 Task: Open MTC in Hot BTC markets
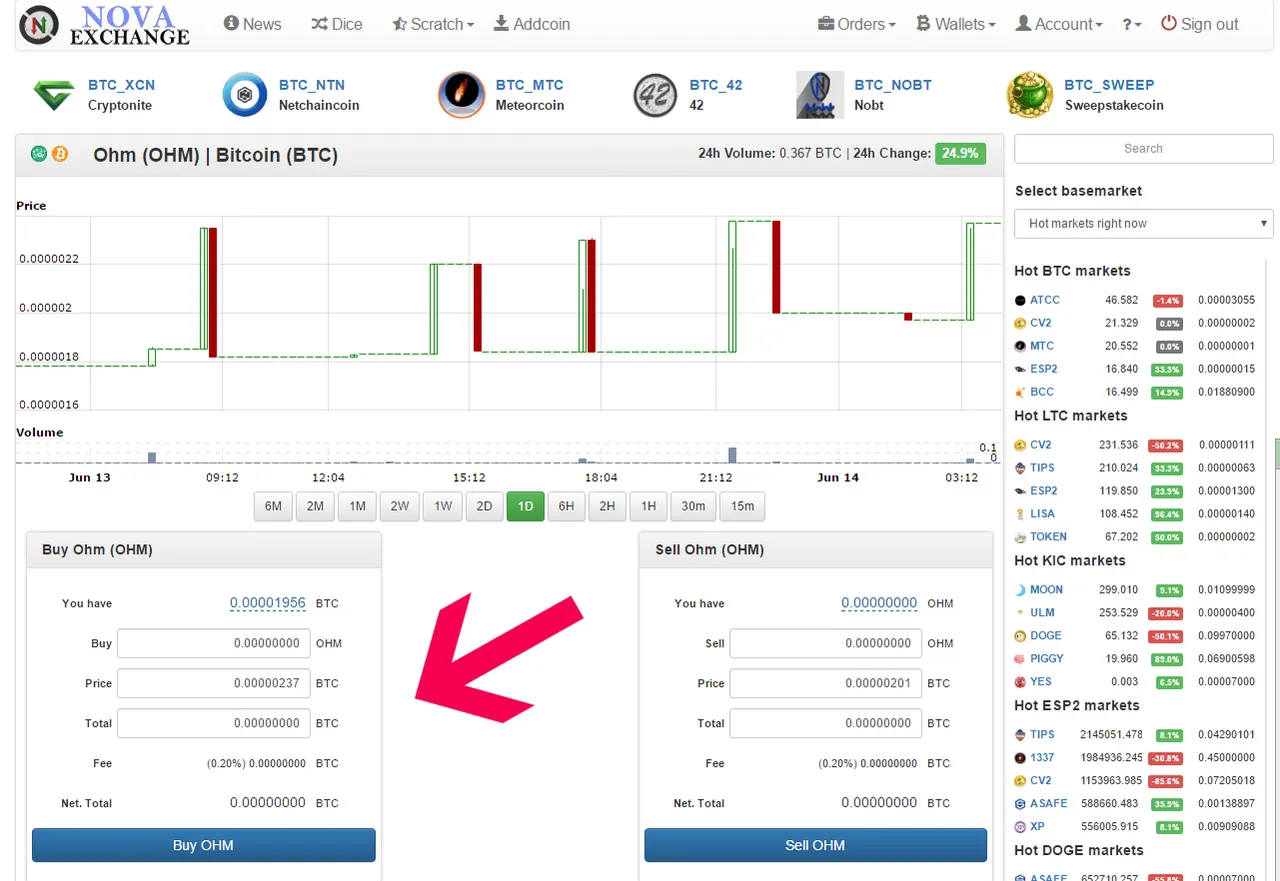[1042, 346]
